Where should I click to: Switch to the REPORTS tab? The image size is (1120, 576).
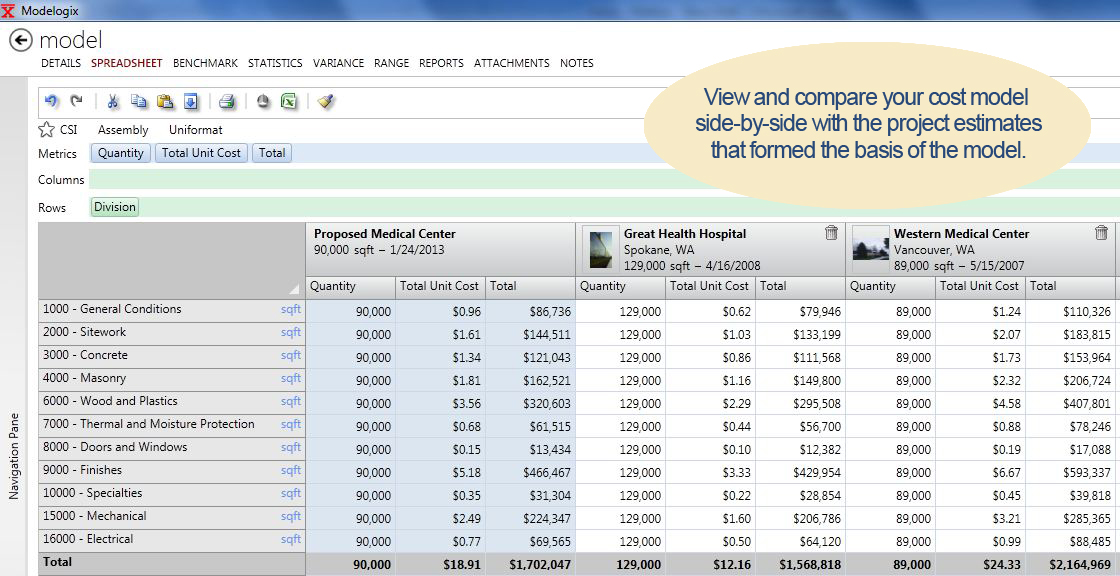(441, 63)
